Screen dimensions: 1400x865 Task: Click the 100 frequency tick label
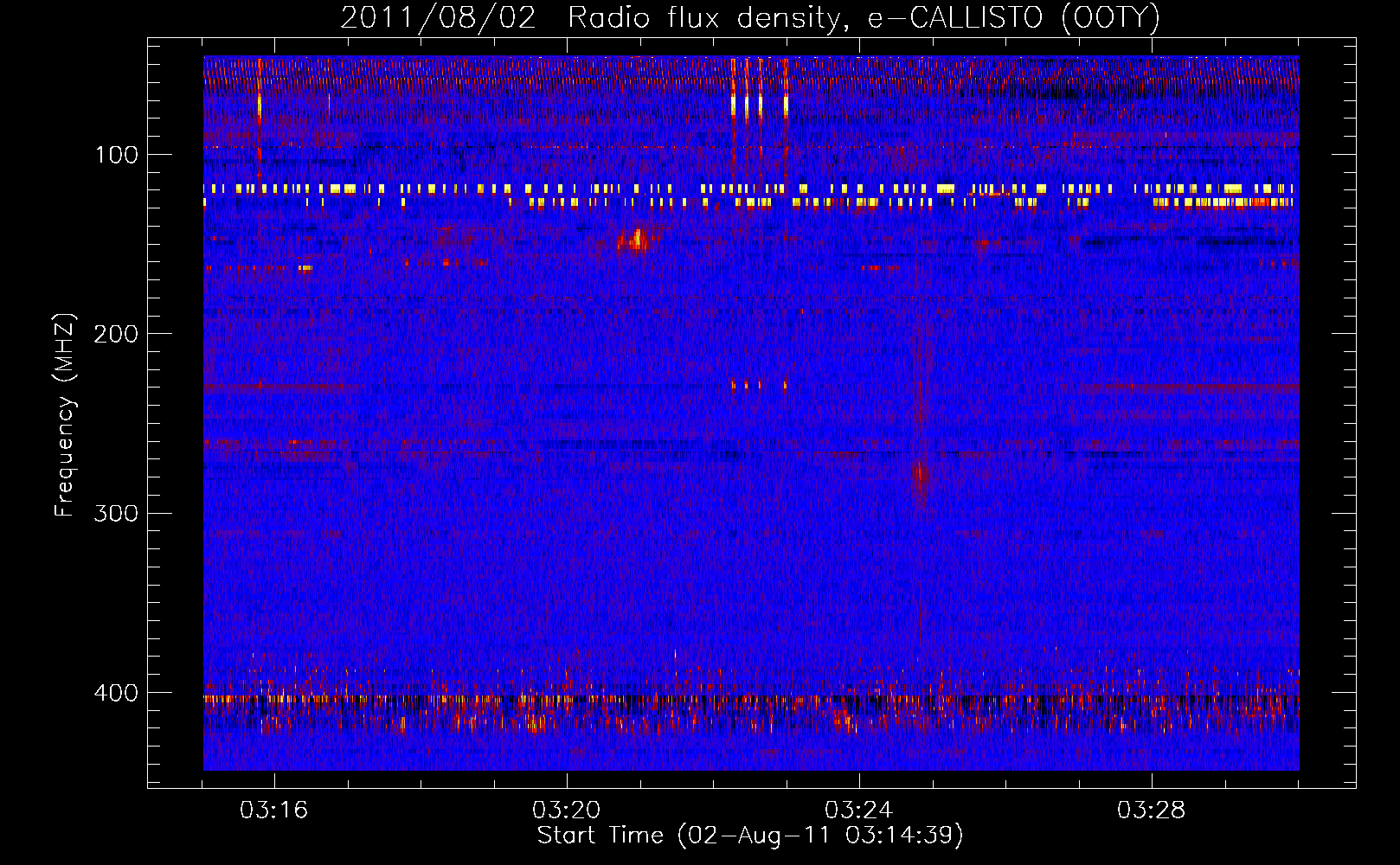point(117,155)
